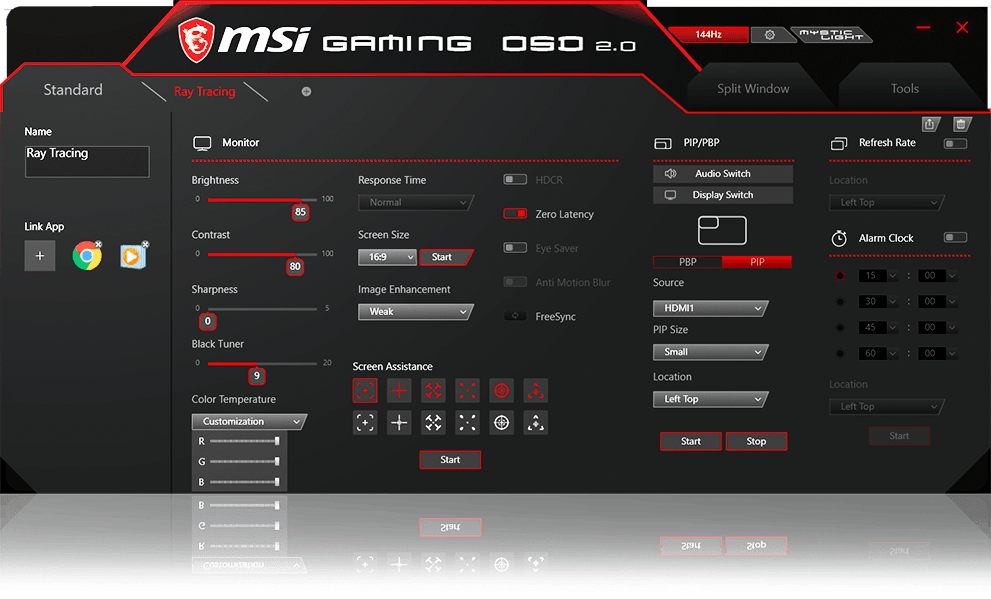This screenshot has width=991, height=599.
Task: Toggle HDCR switch
Action: [x=515, y=179]
